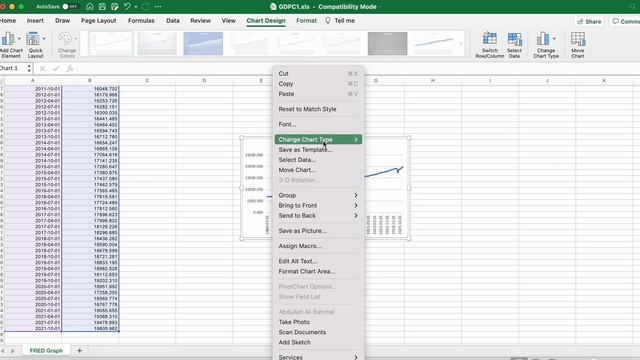640x360 pixels.
Task: Choose Save as Picture in context menu
Action: (x=318, y=231)
